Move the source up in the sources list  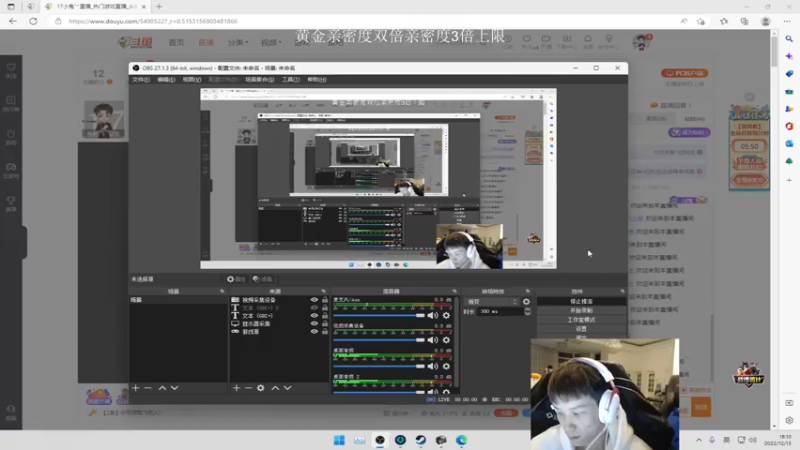pyautogui.click(x=275, y=388)
